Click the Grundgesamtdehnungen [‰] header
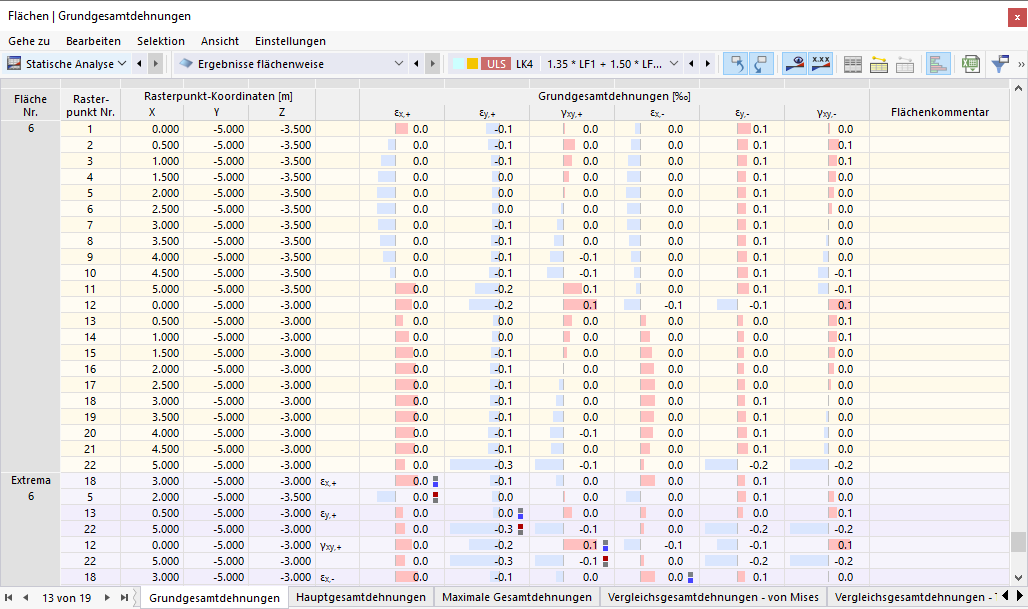Viewport: 1028px width, 609px height. click(614, 96)
